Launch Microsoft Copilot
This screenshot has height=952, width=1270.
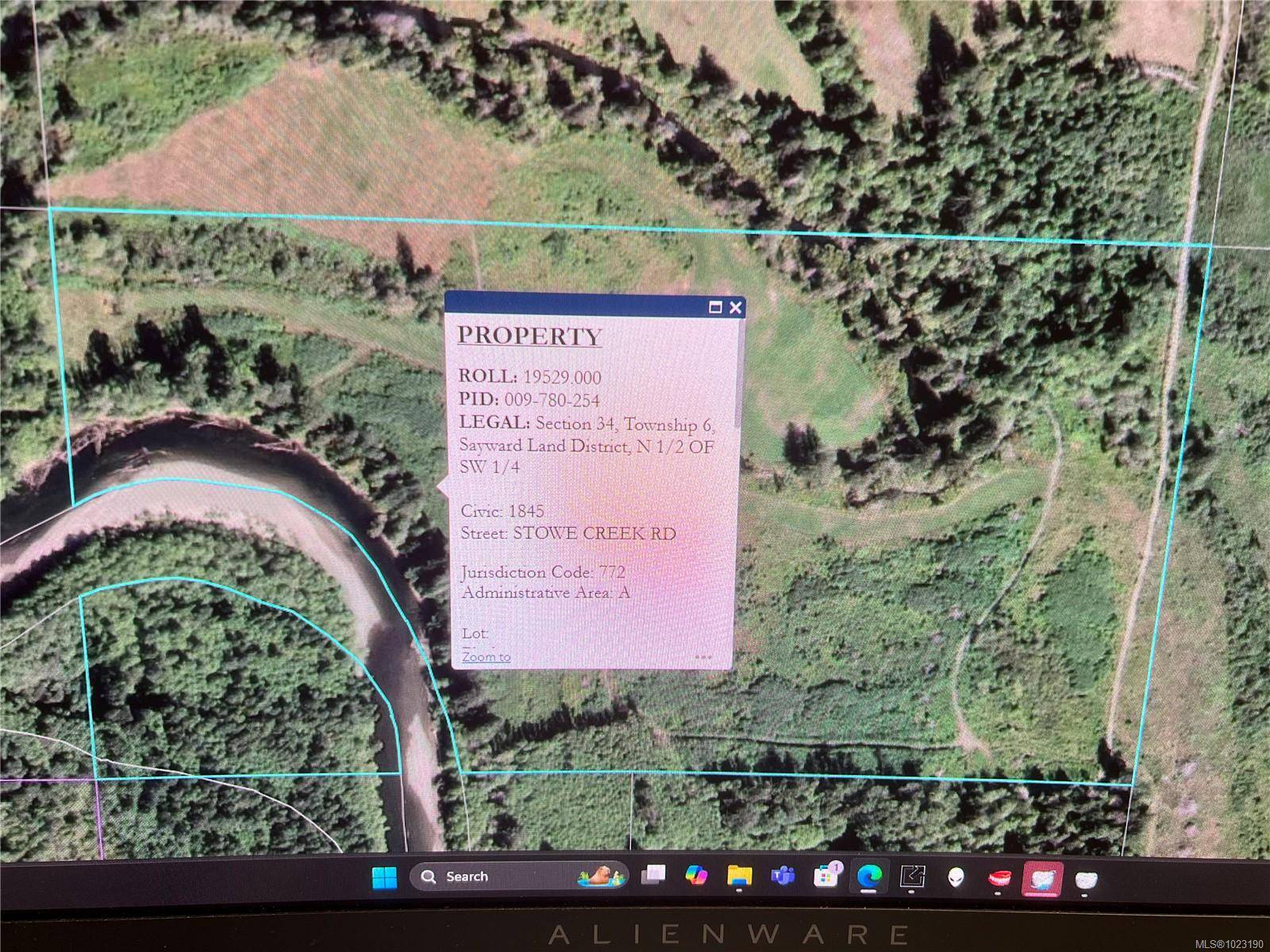click(x=696, y=876)
